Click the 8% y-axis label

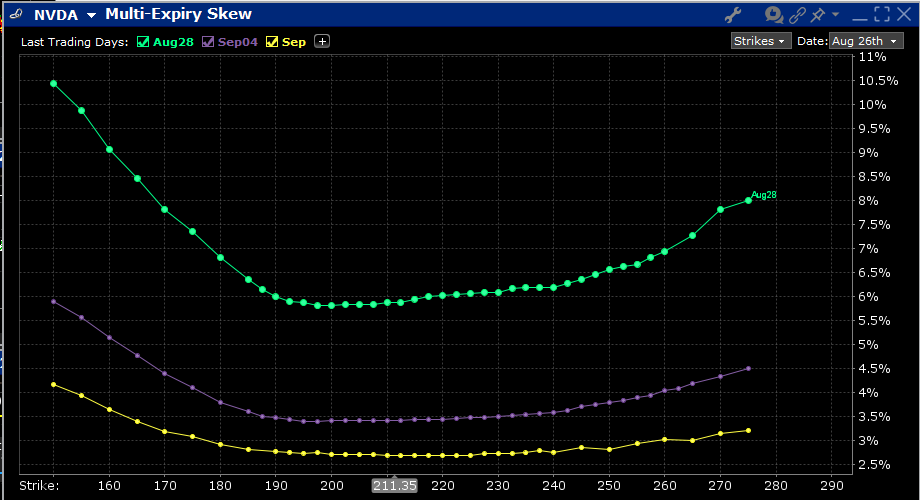868,201
